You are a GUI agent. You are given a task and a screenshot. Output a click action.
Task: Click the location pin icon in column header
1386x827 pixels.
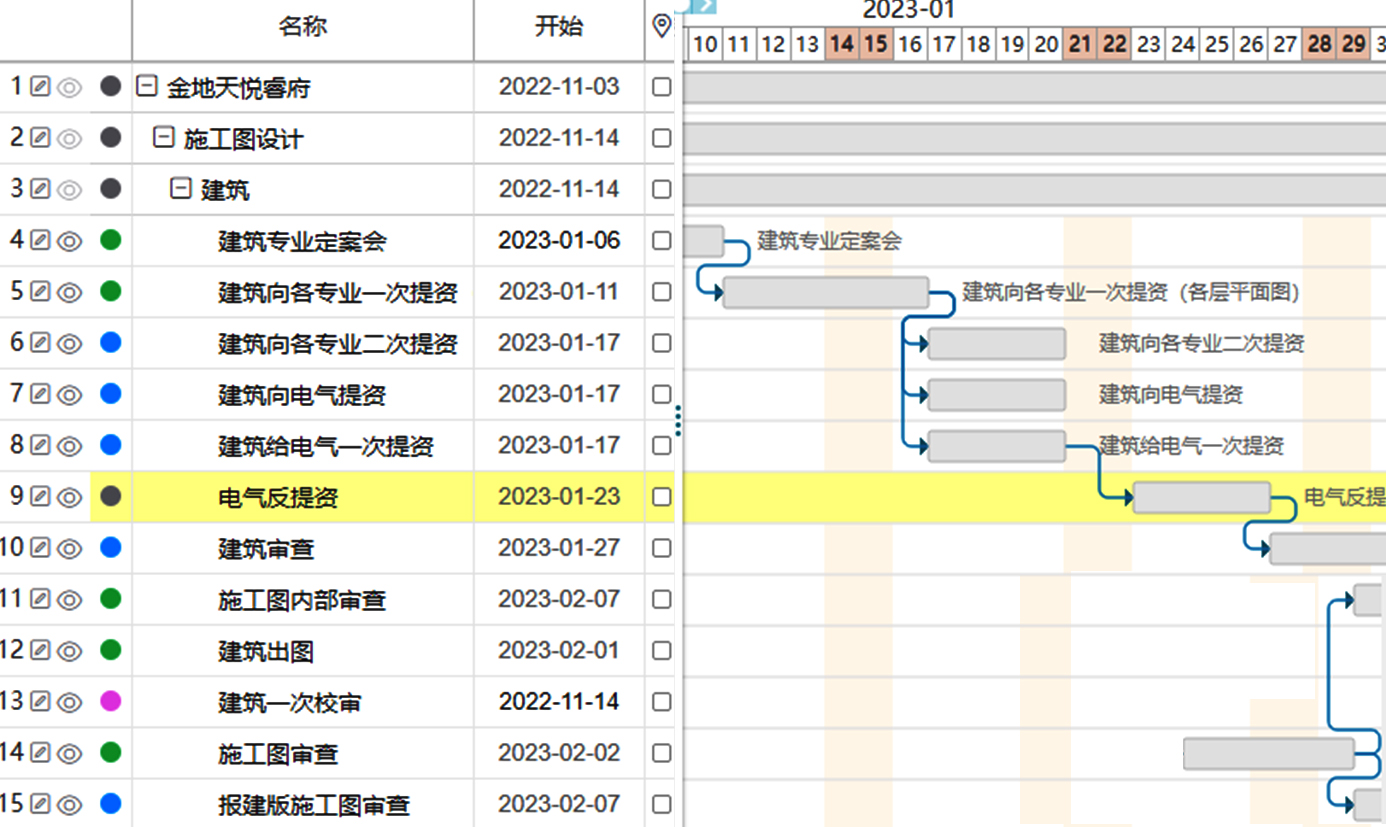tap(661, 26)
